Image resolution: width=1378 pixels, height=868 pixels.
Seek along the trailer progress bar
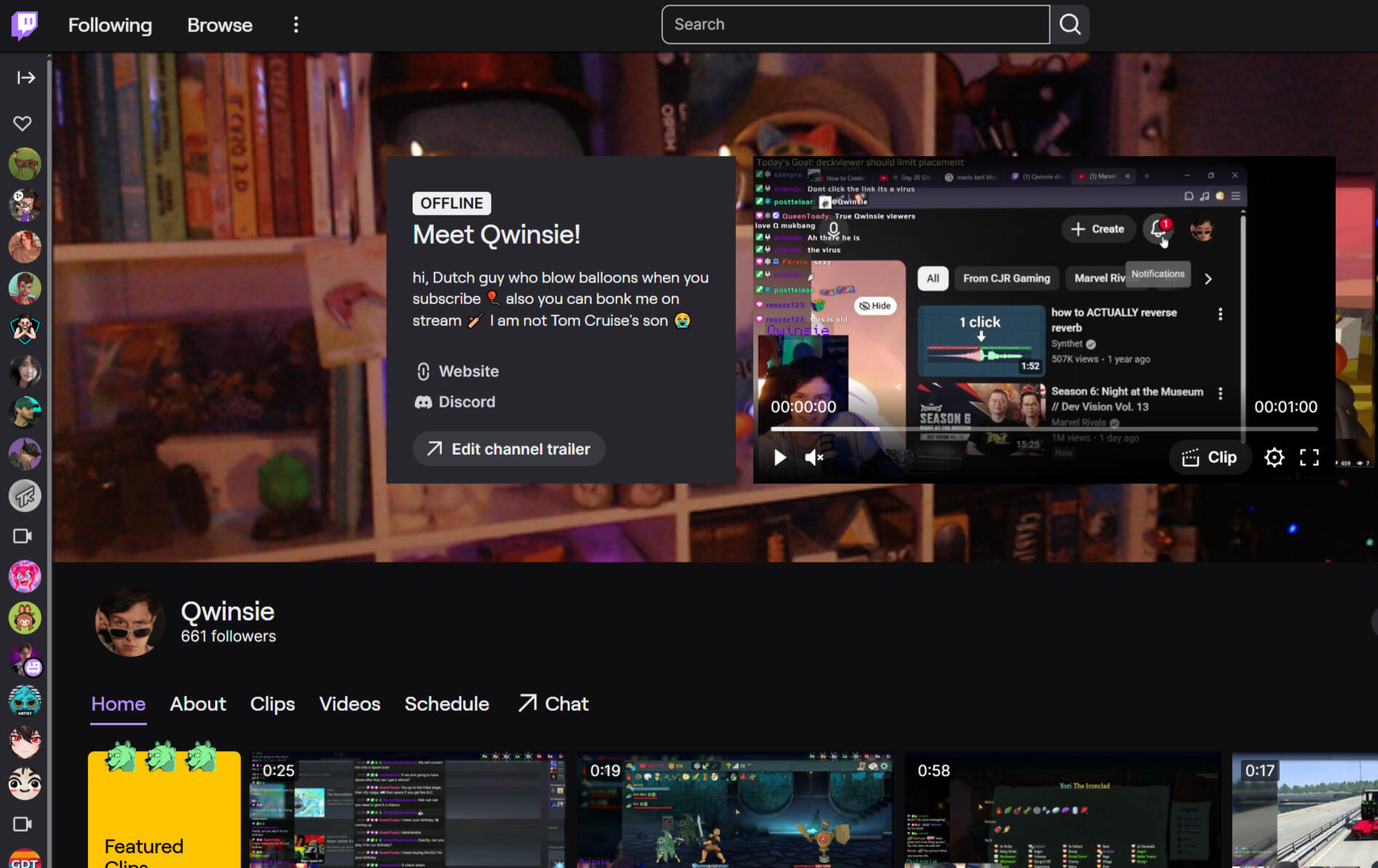[x=1044, y=429]
